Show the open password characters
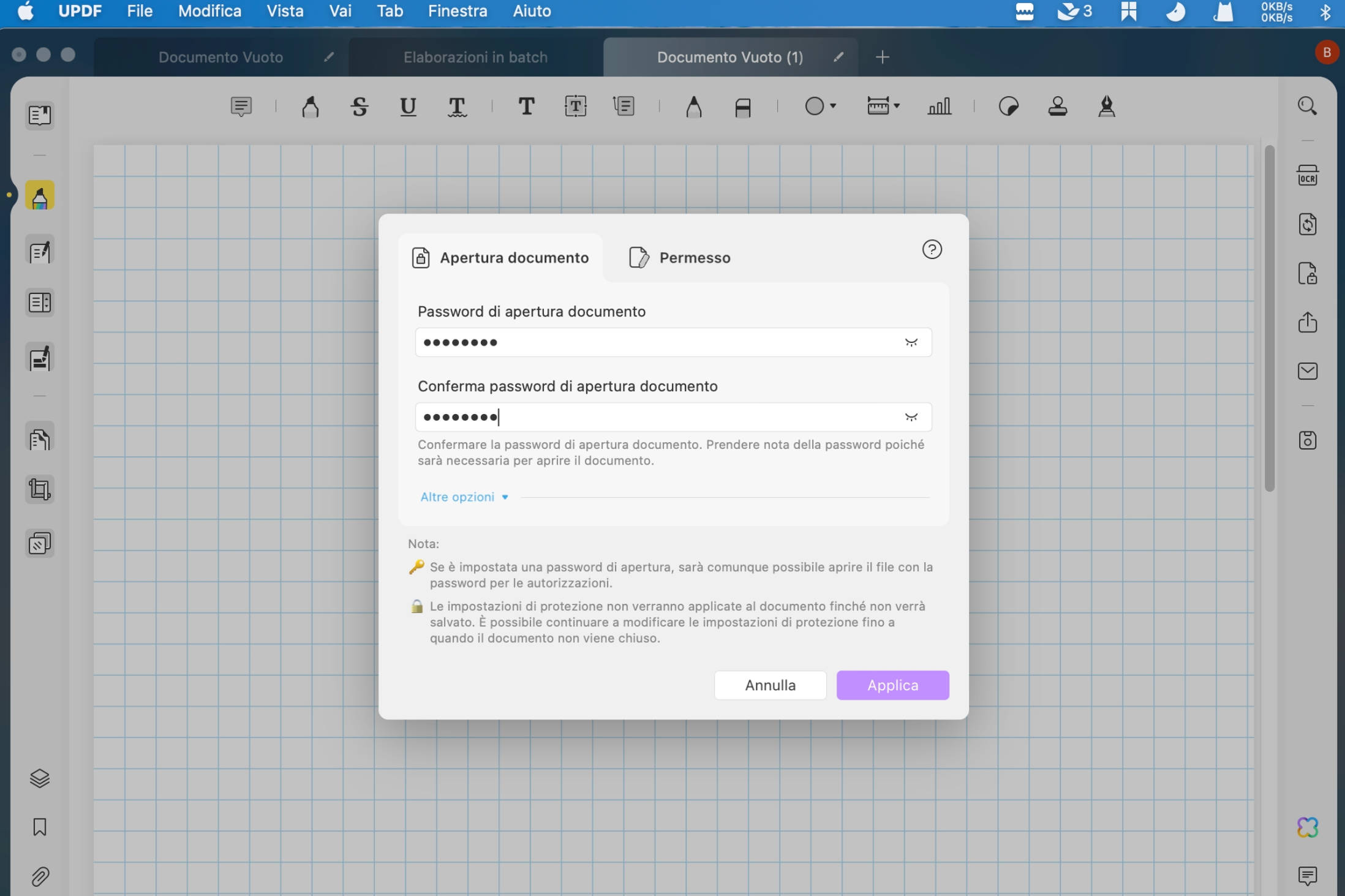 tap(911, 342)
